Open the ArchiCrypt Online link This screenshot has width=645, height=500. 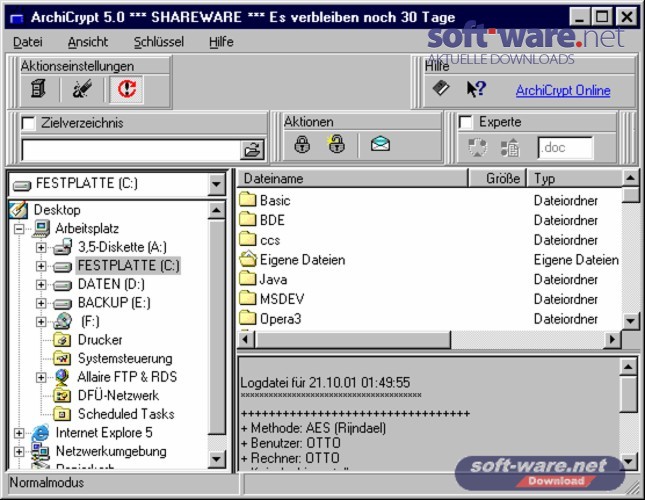pyautogui.click(x=563, y=90)
